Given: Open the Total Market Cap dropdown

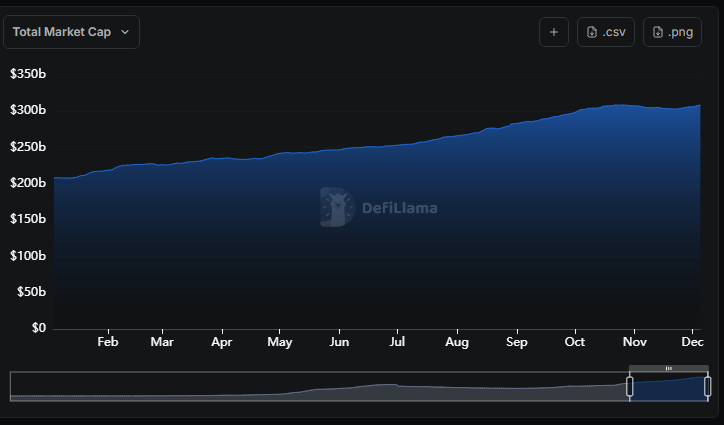Looking at the screenshot, I should coord(71,32).
